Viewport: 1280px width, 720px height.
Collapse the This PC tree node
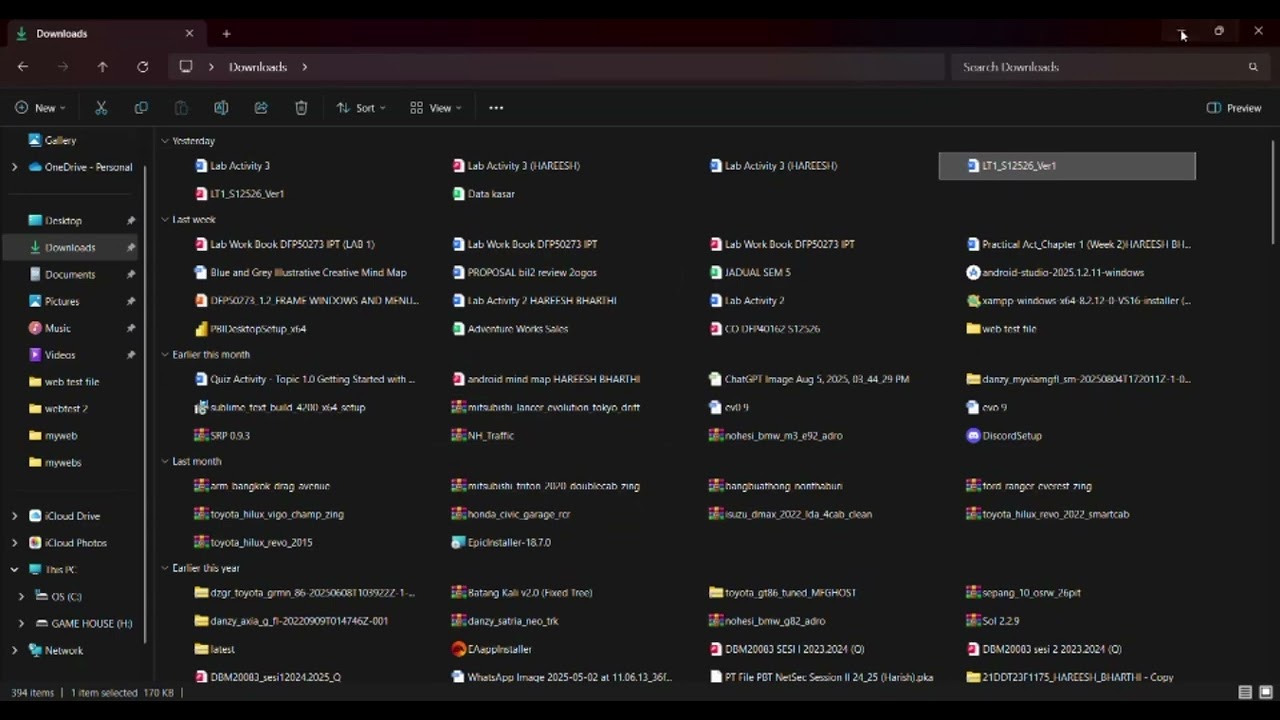[x=14, y=569]
